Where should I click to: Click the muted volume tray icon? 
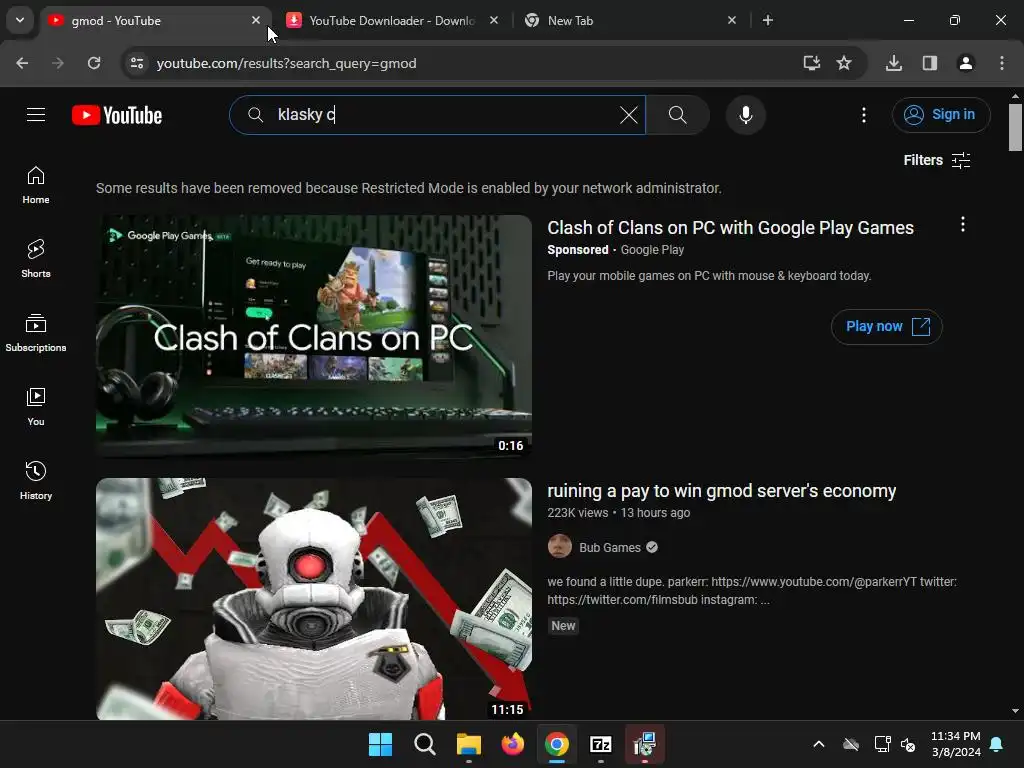[x=908, y=744]
